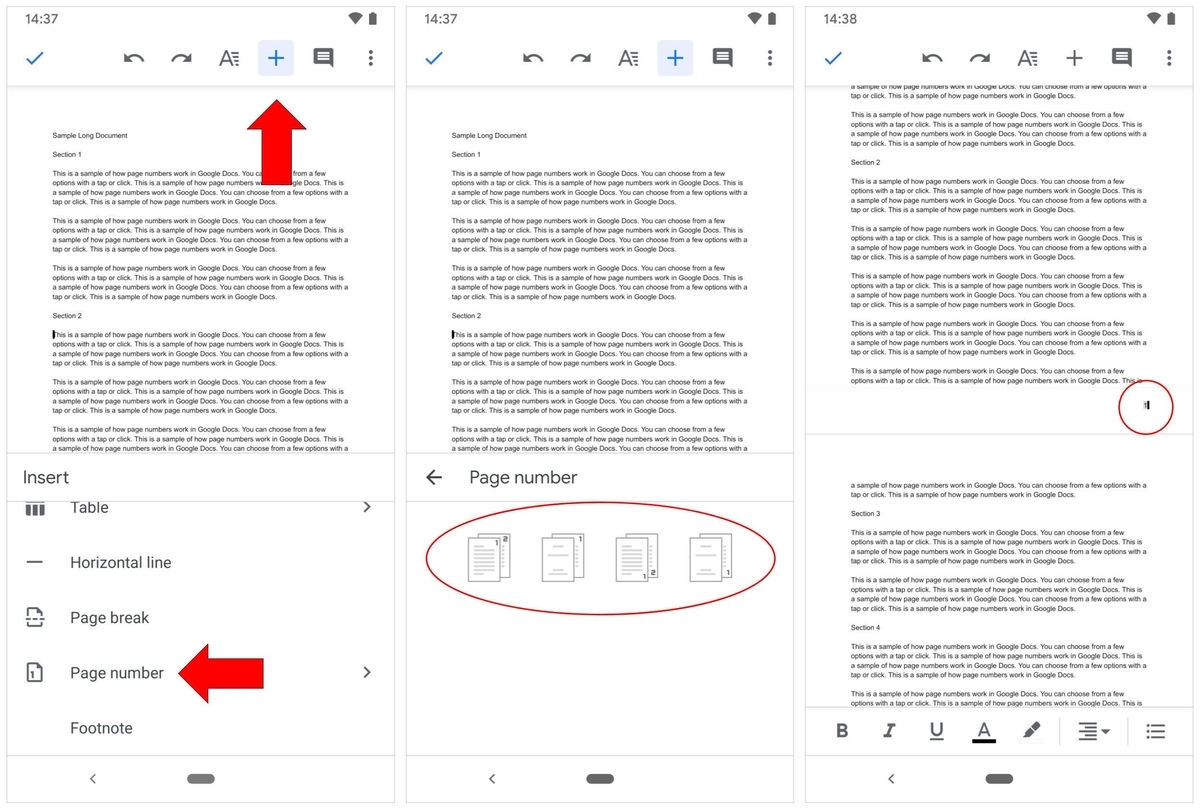1200x809 pixels.
Task: Open three-dot overflow menu in middle screen
Action: [x=770, y=58]
